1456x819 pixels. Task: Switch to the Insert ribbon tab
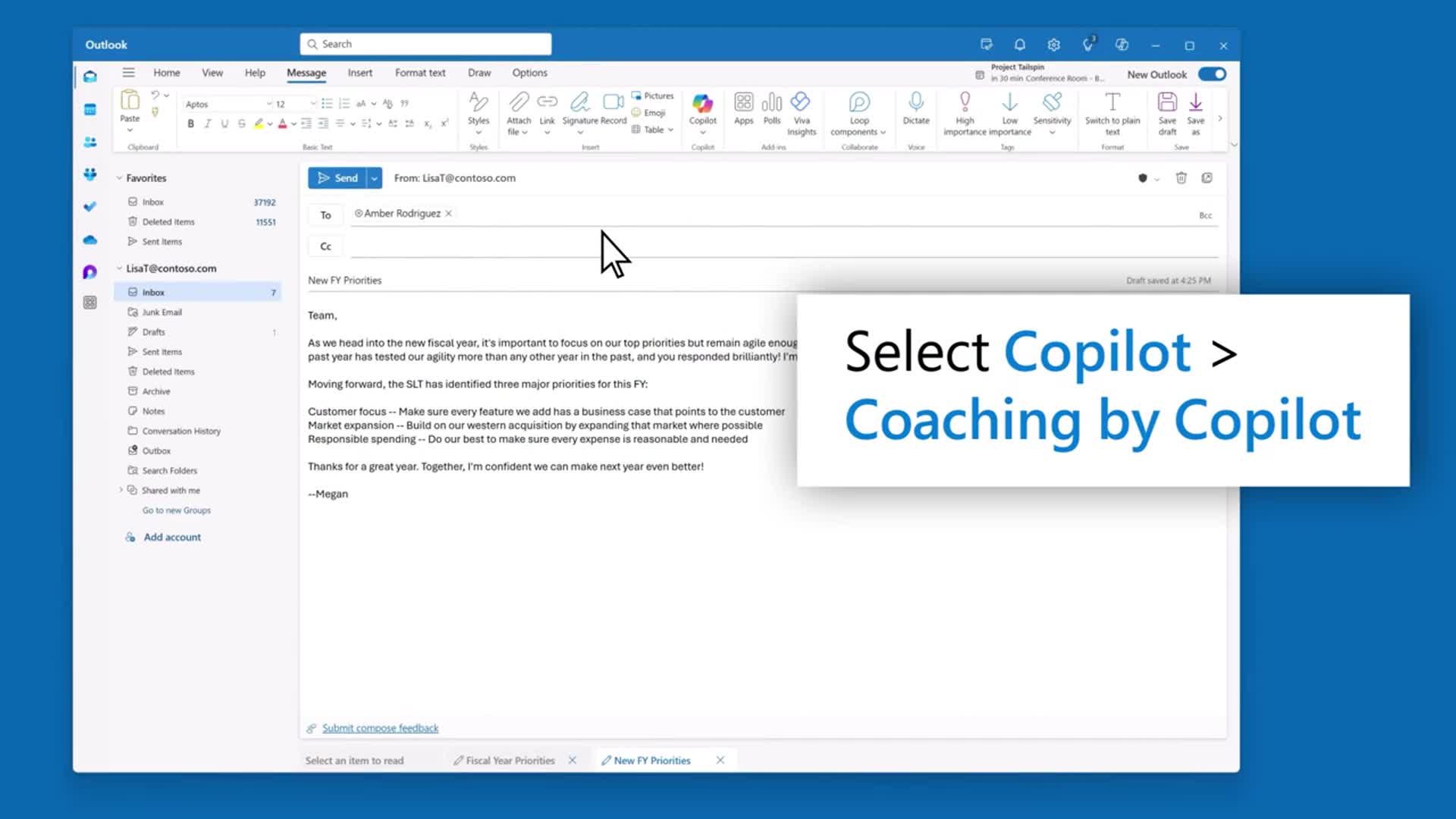(360, 73)
